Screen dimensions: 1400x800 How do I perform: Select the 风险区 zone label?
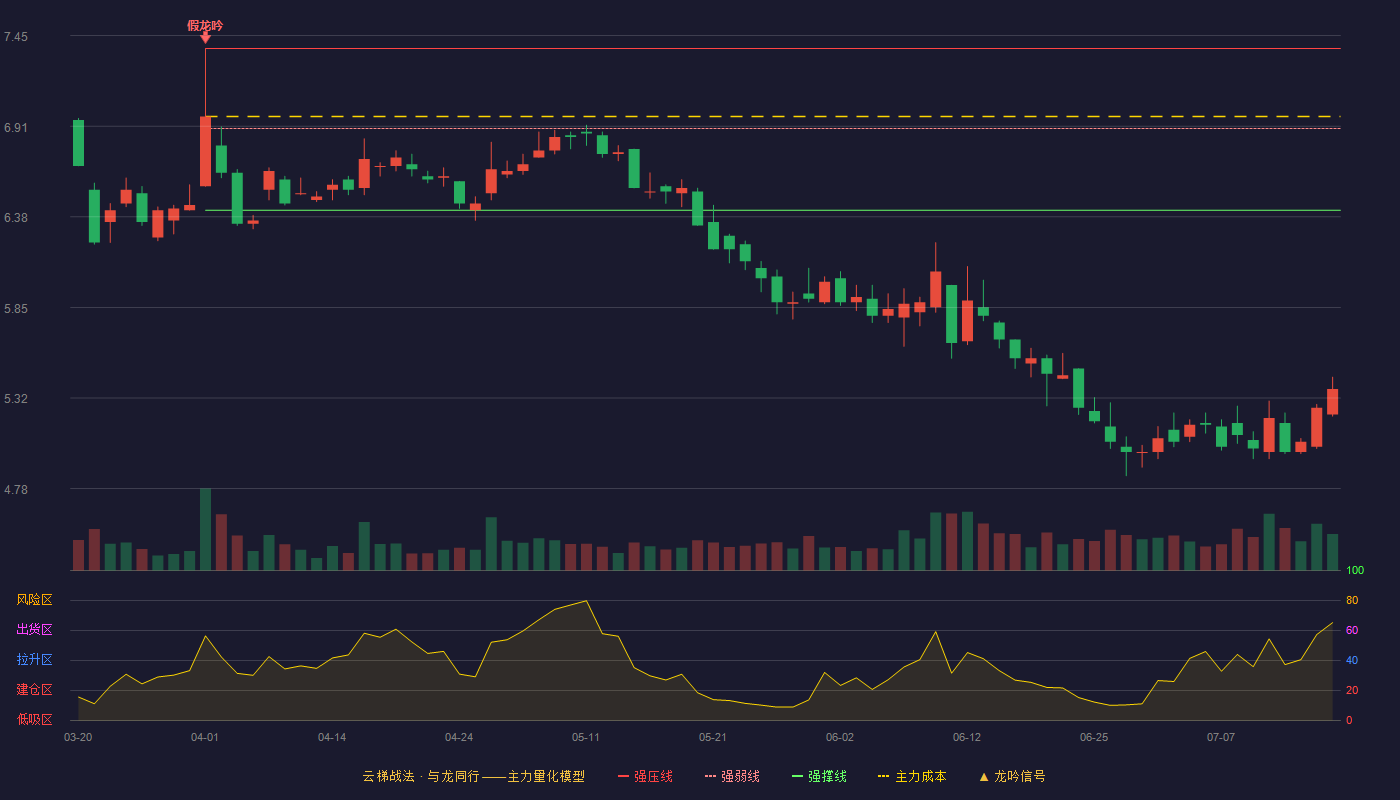tap(34, 600)
